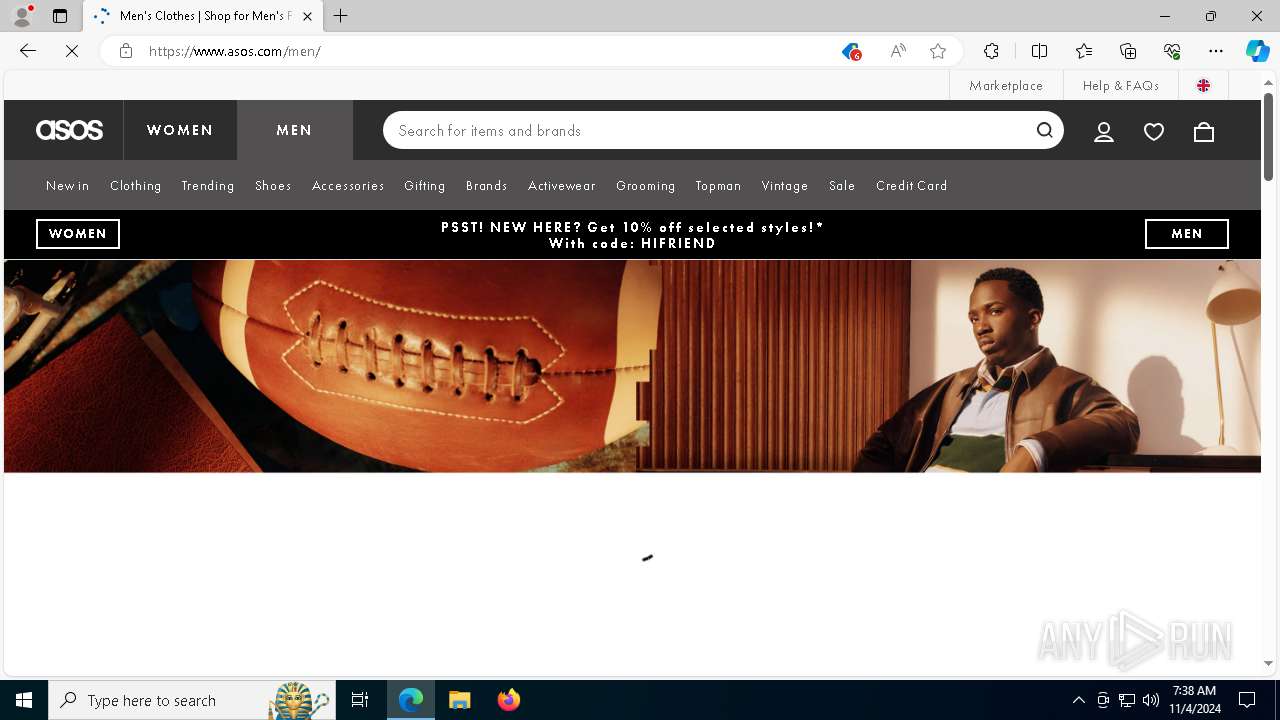
Task: Click the MEN button in promo banner
Action: point(1187,234)
